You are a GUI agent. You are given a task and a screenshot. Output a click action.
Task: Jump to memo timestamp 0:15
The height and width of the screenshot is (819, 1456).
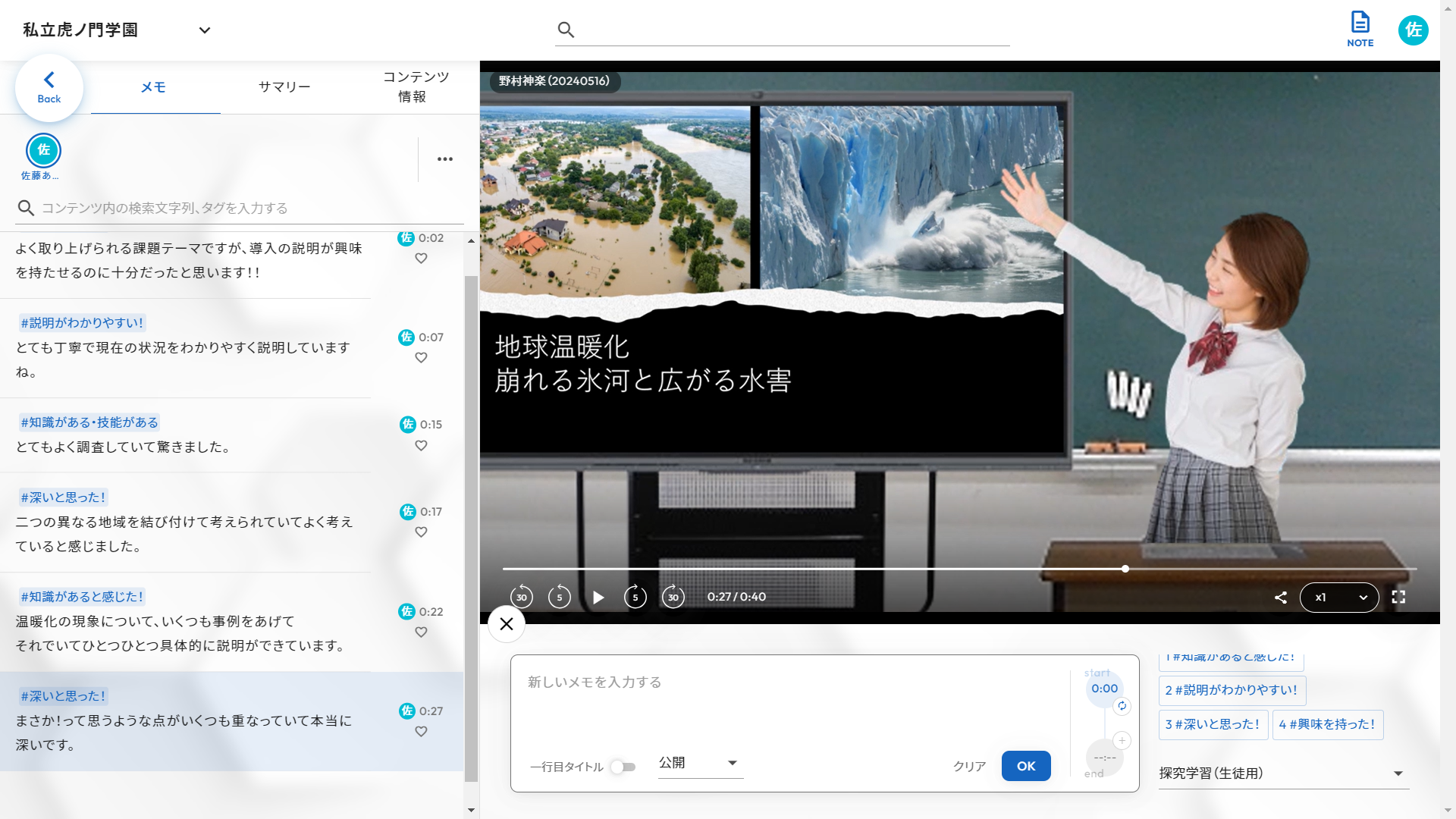pos(431,425)
